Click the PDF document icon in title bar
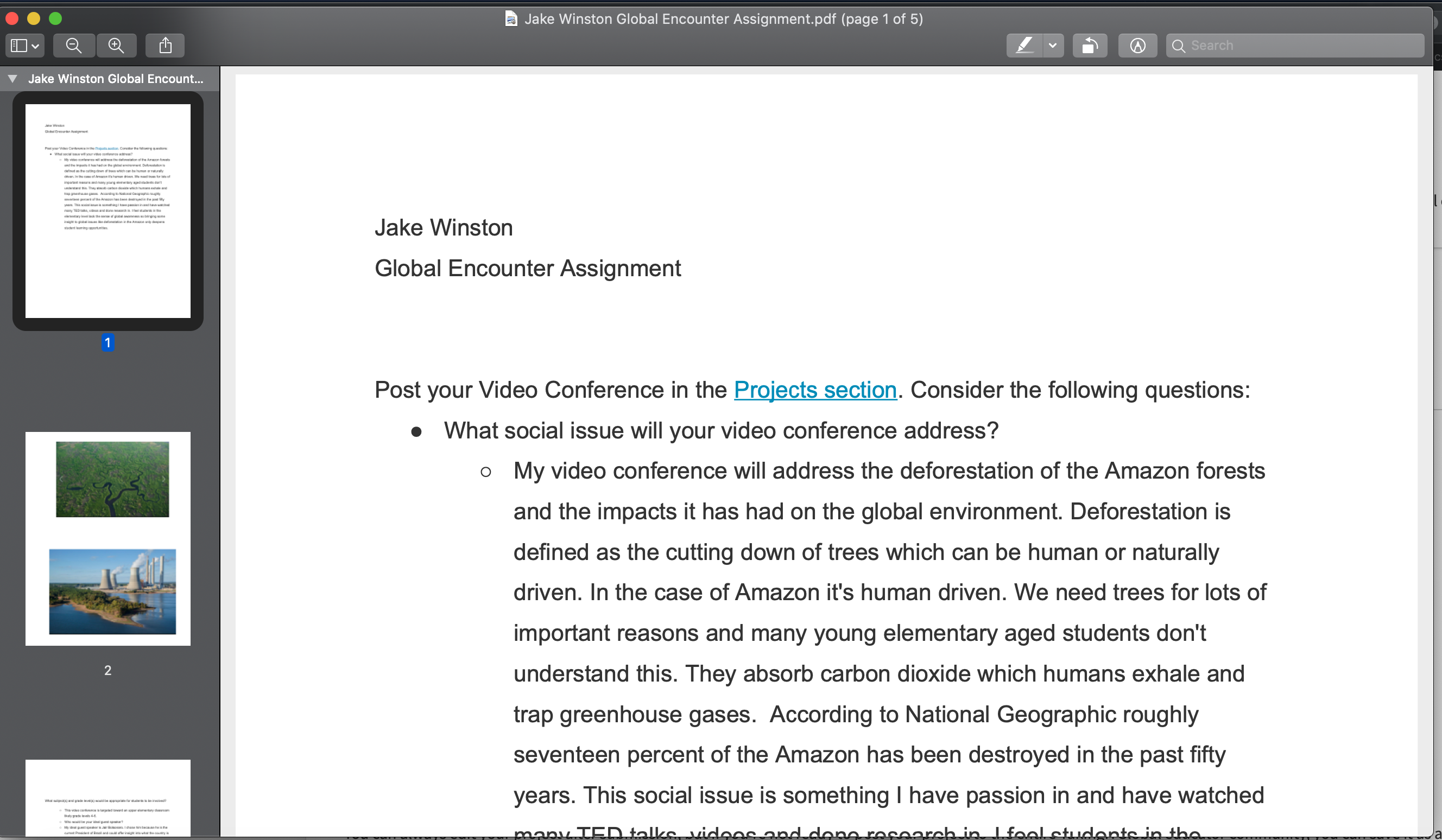 pos(511,19)
